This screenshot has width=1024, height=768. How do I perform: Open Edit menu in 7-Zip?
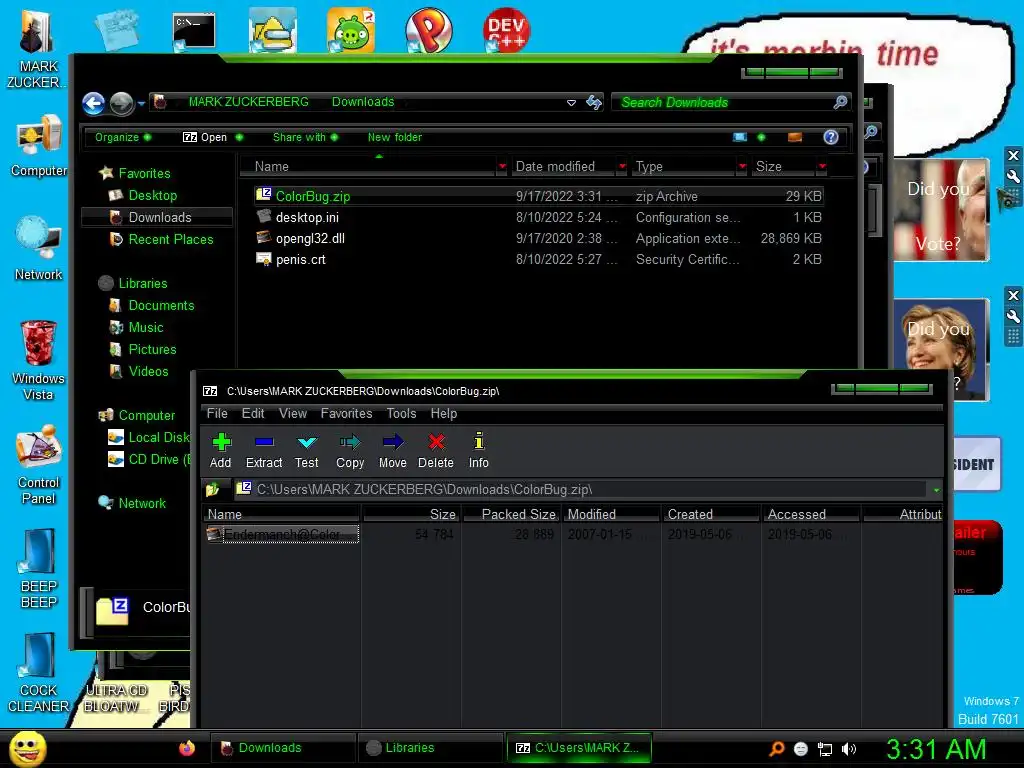click(x=253, y=413)
